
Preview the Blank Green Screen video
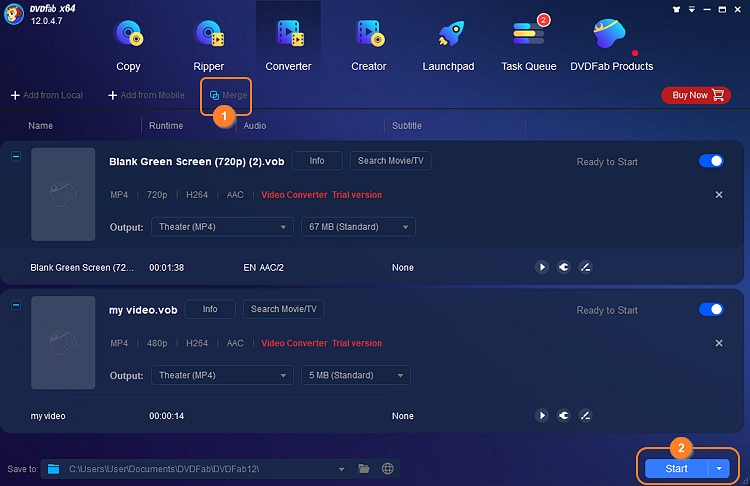541,267
